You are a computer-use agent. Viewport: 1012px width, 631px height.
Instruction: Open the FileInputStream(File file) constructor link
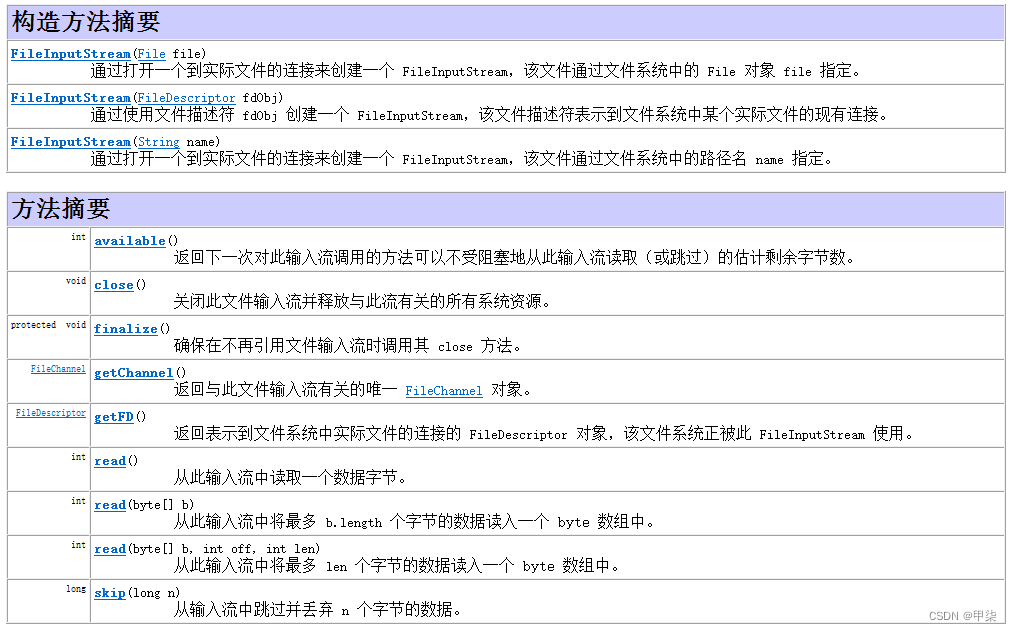click(69, 53)
